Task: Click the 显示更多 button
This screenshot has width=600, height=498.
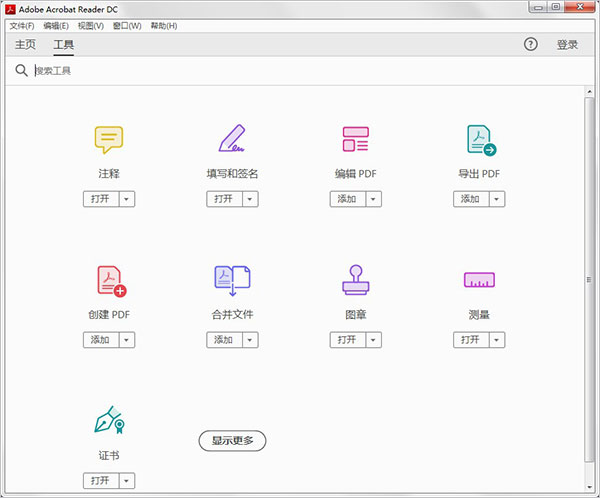Action: click(232, 440)
